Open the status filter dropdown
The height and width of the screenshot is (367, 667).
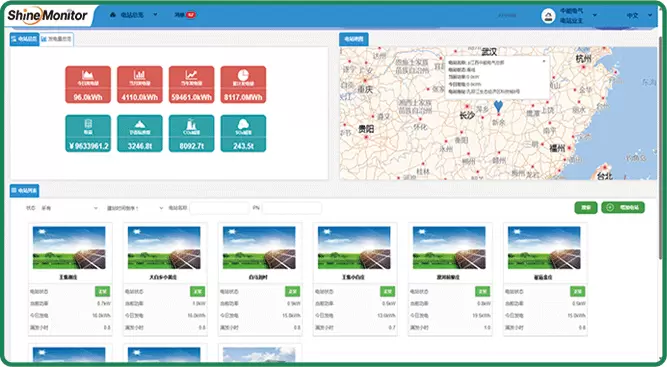tap(69, 208)
